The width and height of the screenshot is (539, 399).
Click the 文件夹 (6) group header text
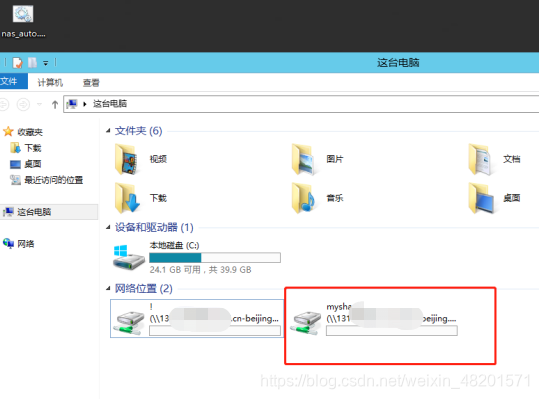tap(139, 131)
